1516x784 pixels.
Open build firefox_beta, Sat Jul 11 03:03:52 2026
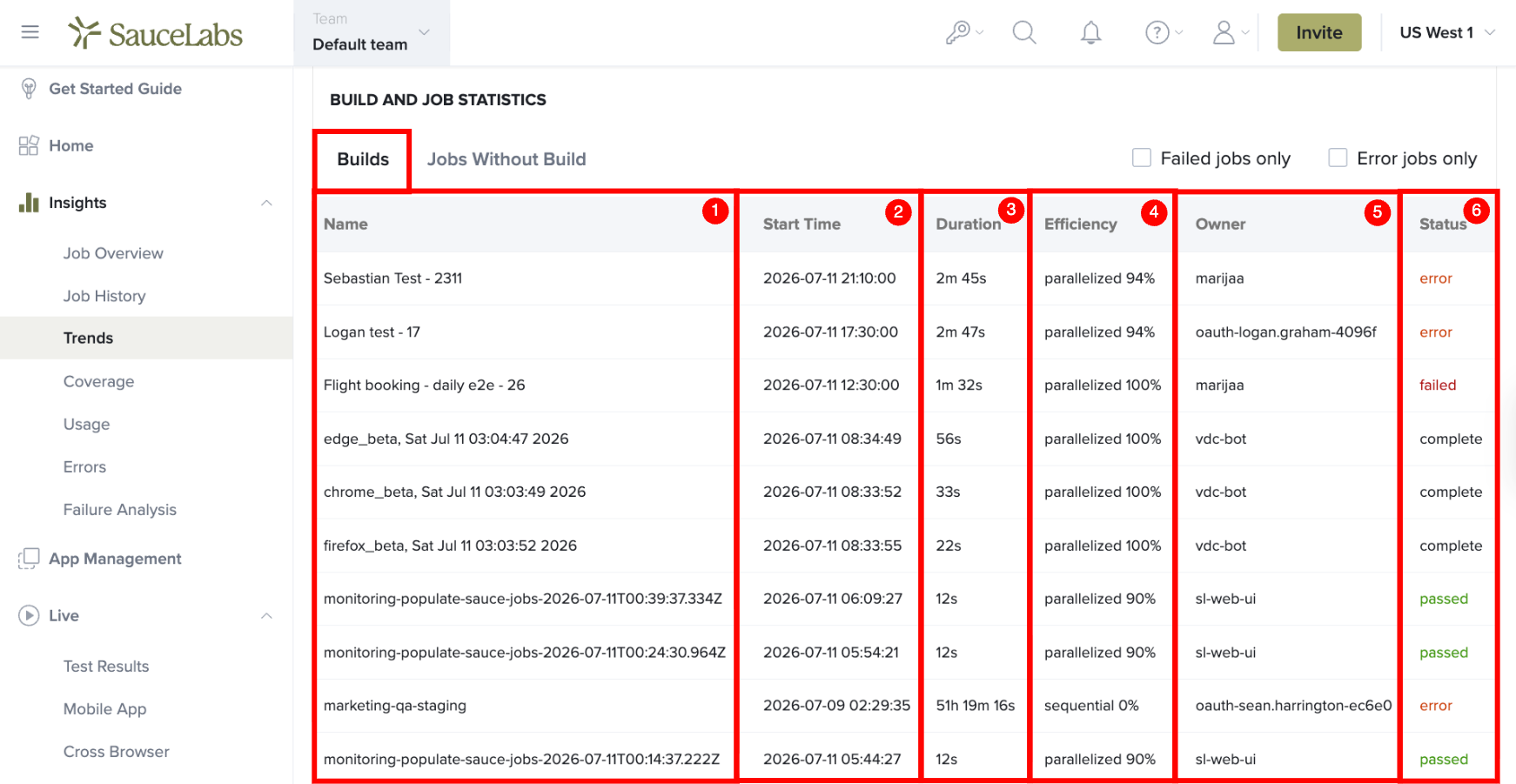(450, 546)
